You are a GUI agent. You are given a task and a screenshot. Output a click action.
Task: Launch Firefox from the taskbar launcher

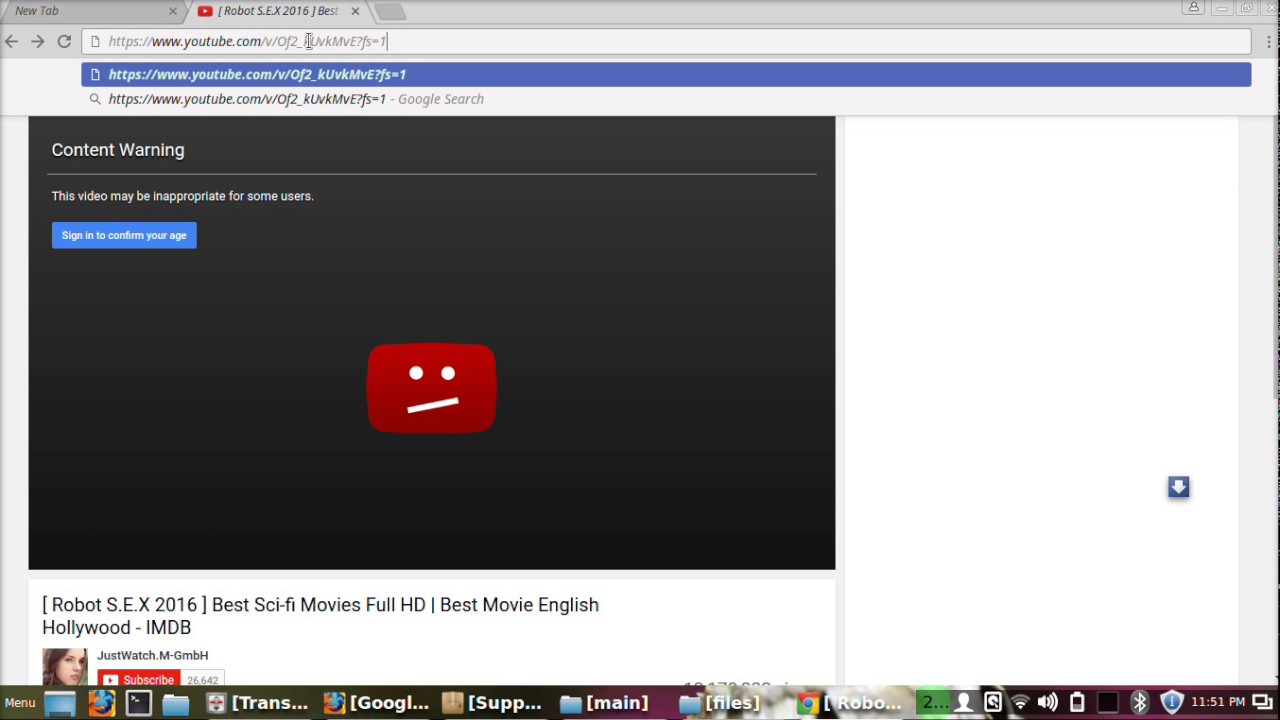[x=101, y=703]
